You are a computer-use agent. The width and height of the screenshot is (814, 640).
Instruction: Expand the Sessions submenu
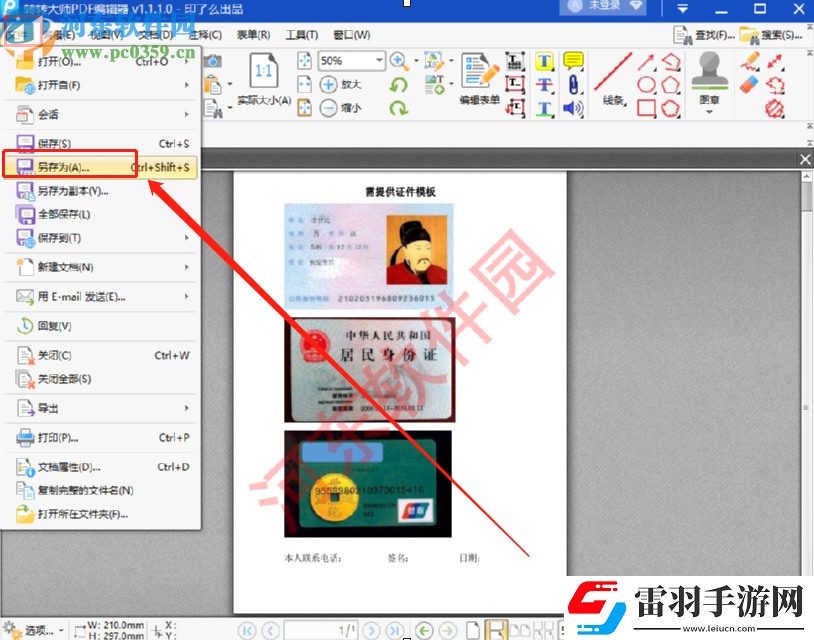186,114
